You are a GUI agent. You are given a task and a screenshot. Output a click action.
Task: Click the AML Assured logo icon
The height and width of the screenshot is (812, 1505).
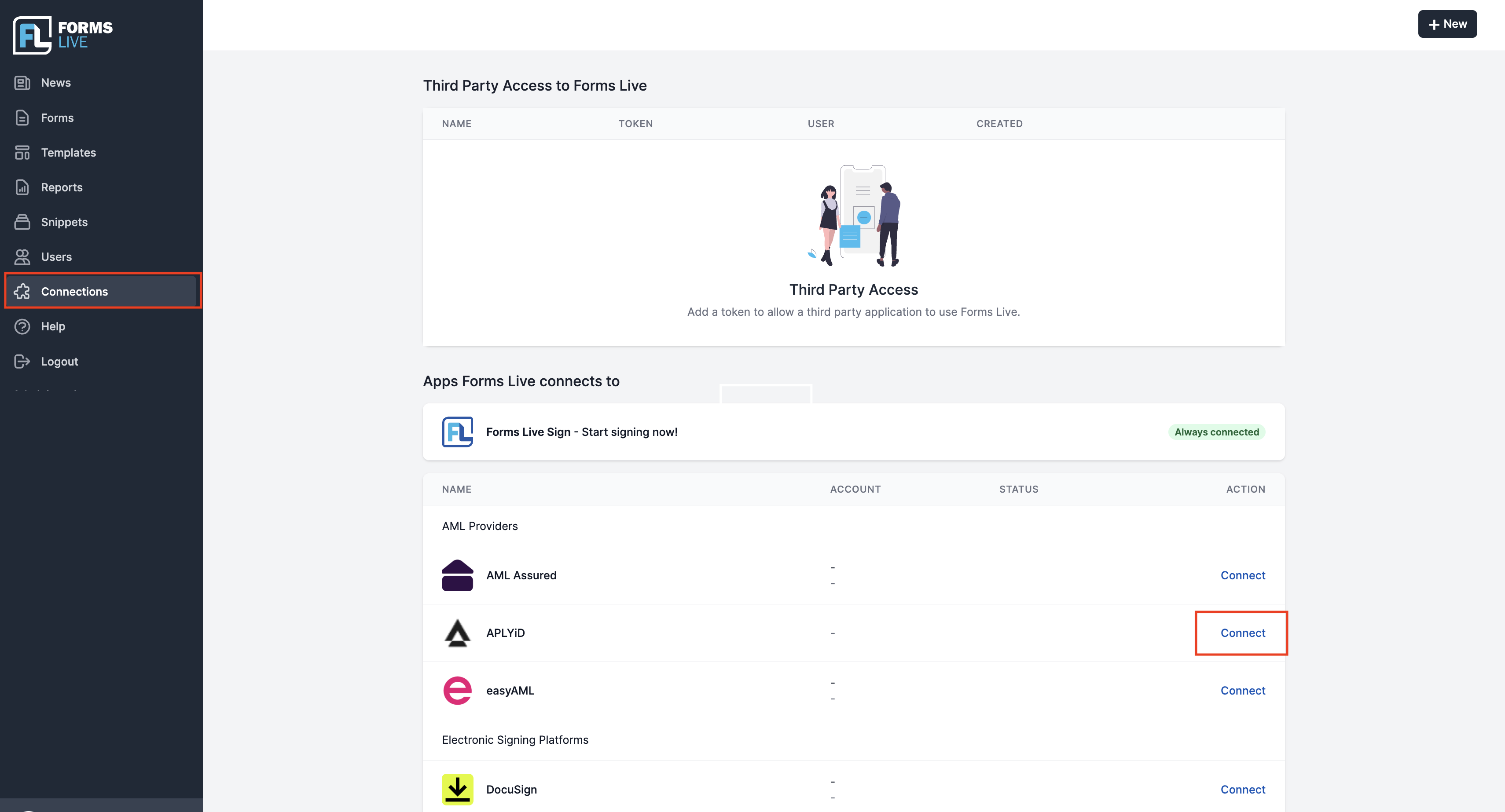click(458, 575)
